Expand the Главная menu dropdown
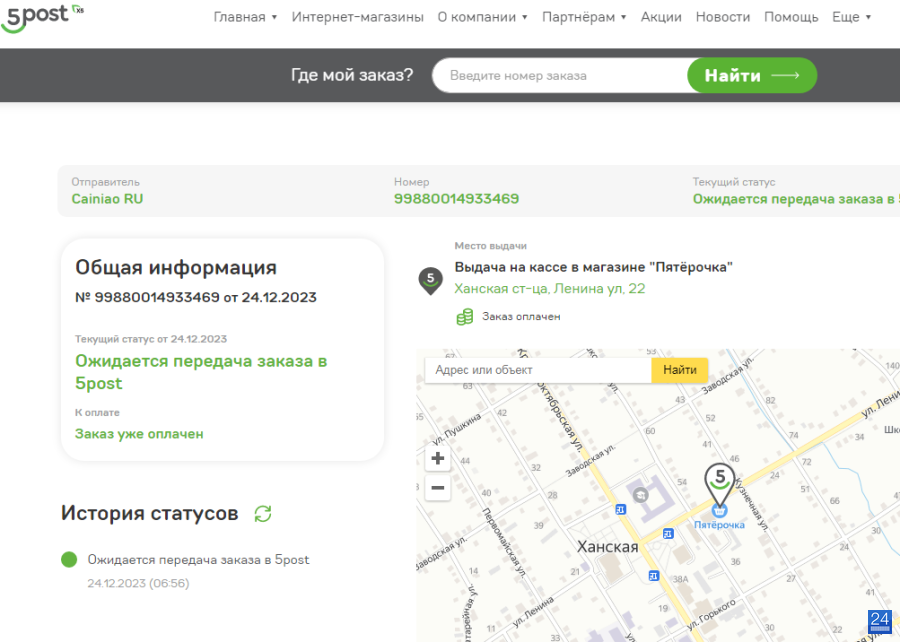This screenshot has height=642, width=900. point(245,17)
